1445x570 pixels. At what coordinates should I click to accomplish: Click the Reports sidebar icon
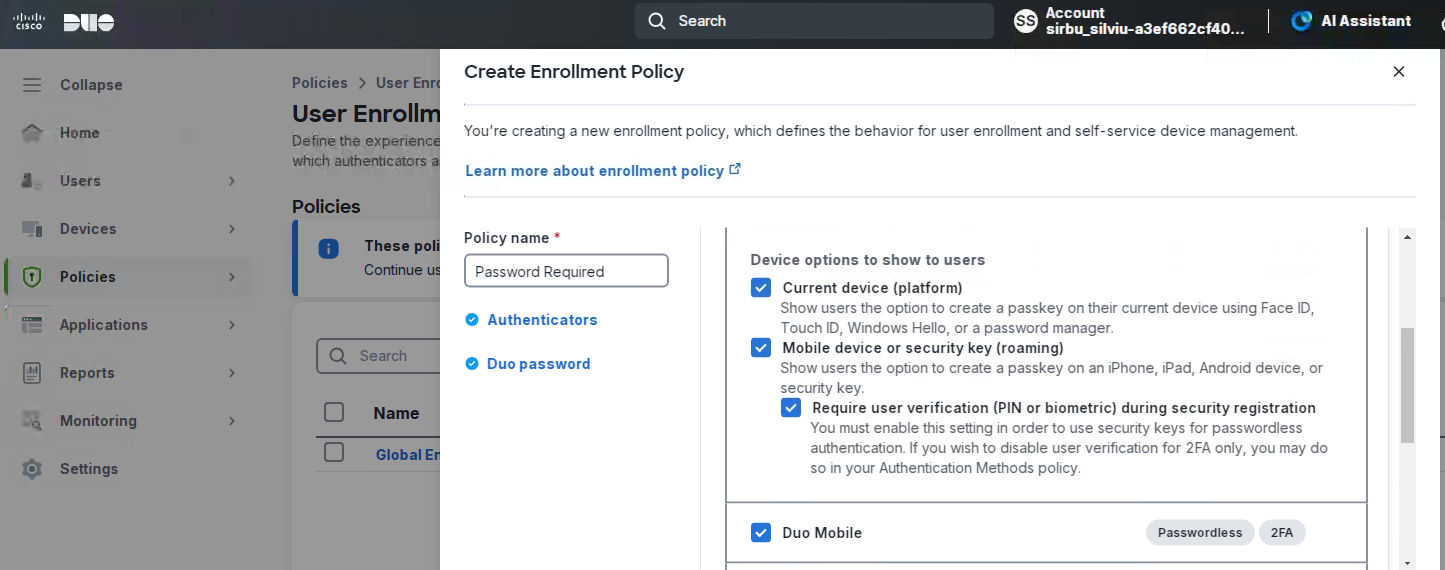click(32, 373)
